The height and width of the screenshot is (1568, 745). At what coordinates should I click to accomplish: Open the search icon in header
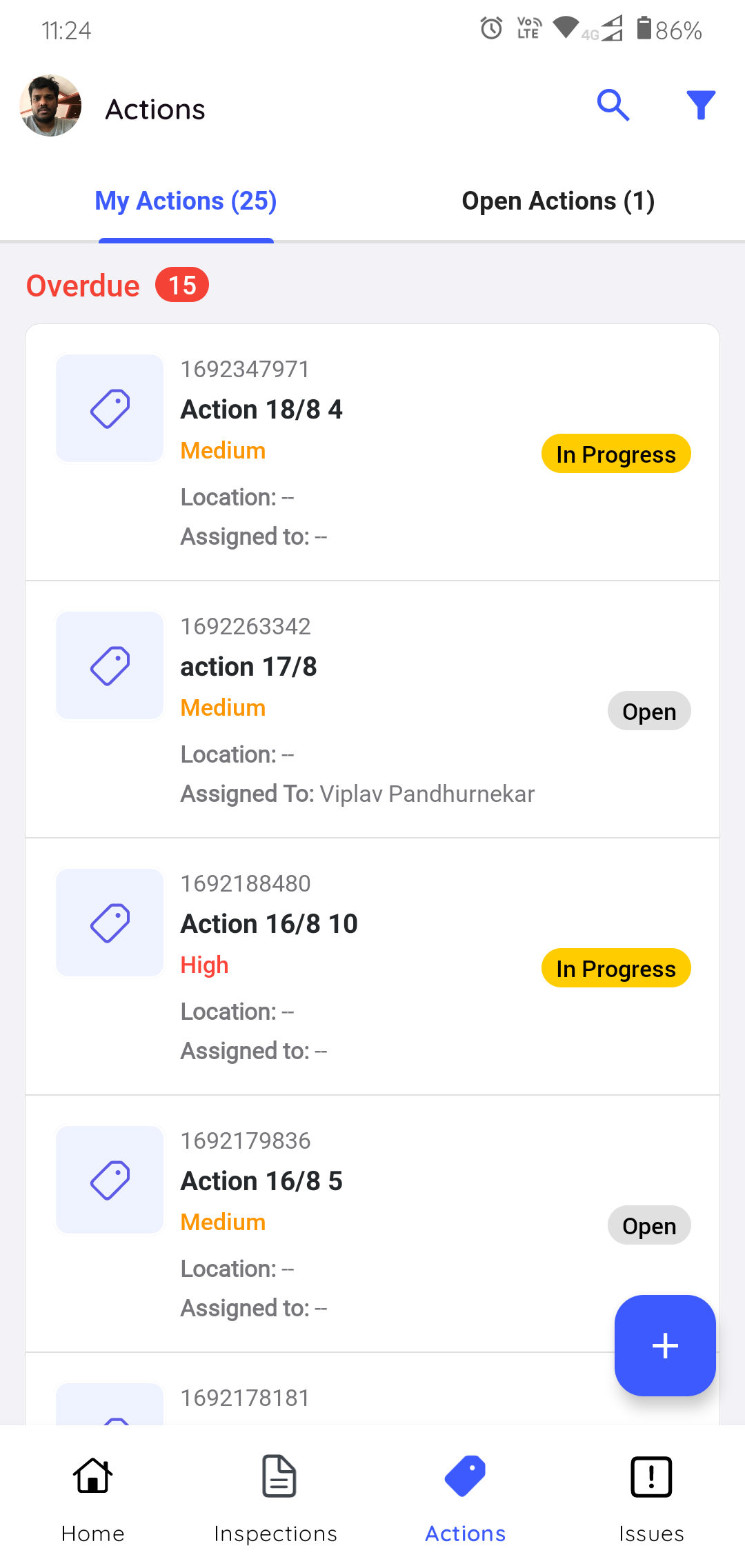613,105
